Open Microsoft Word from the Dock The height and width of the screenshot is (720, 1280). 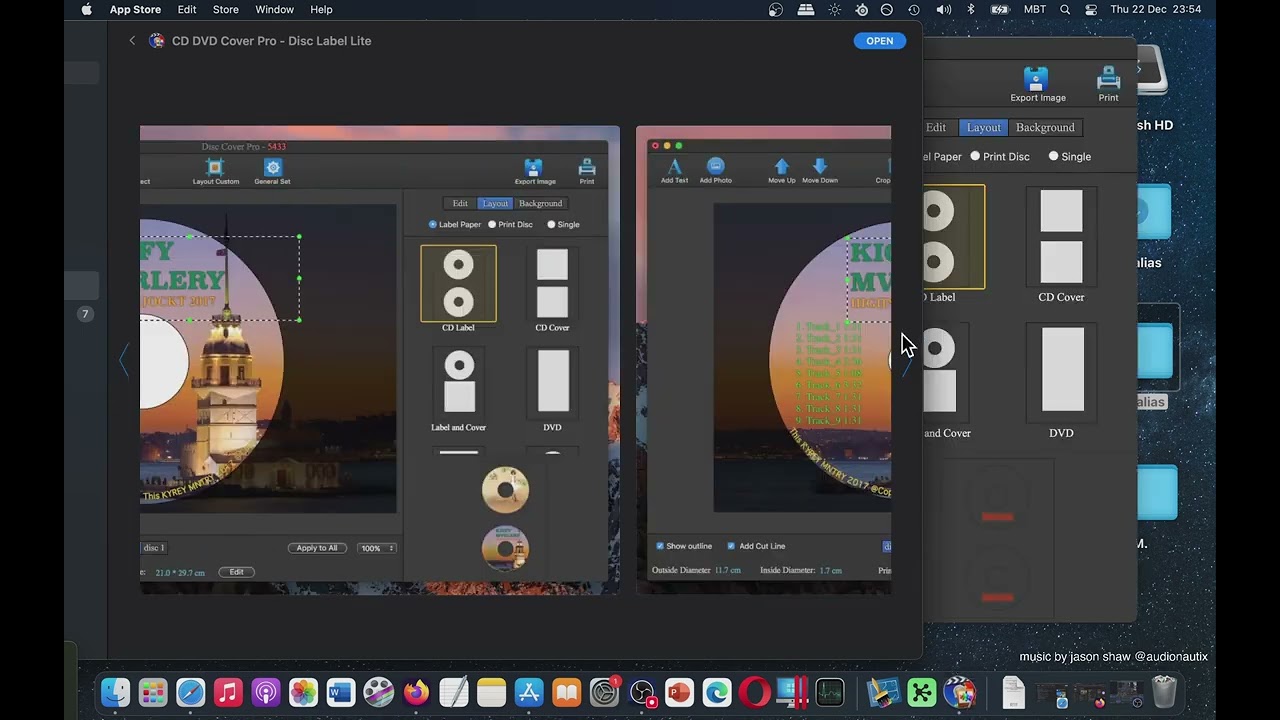point(341,692)
